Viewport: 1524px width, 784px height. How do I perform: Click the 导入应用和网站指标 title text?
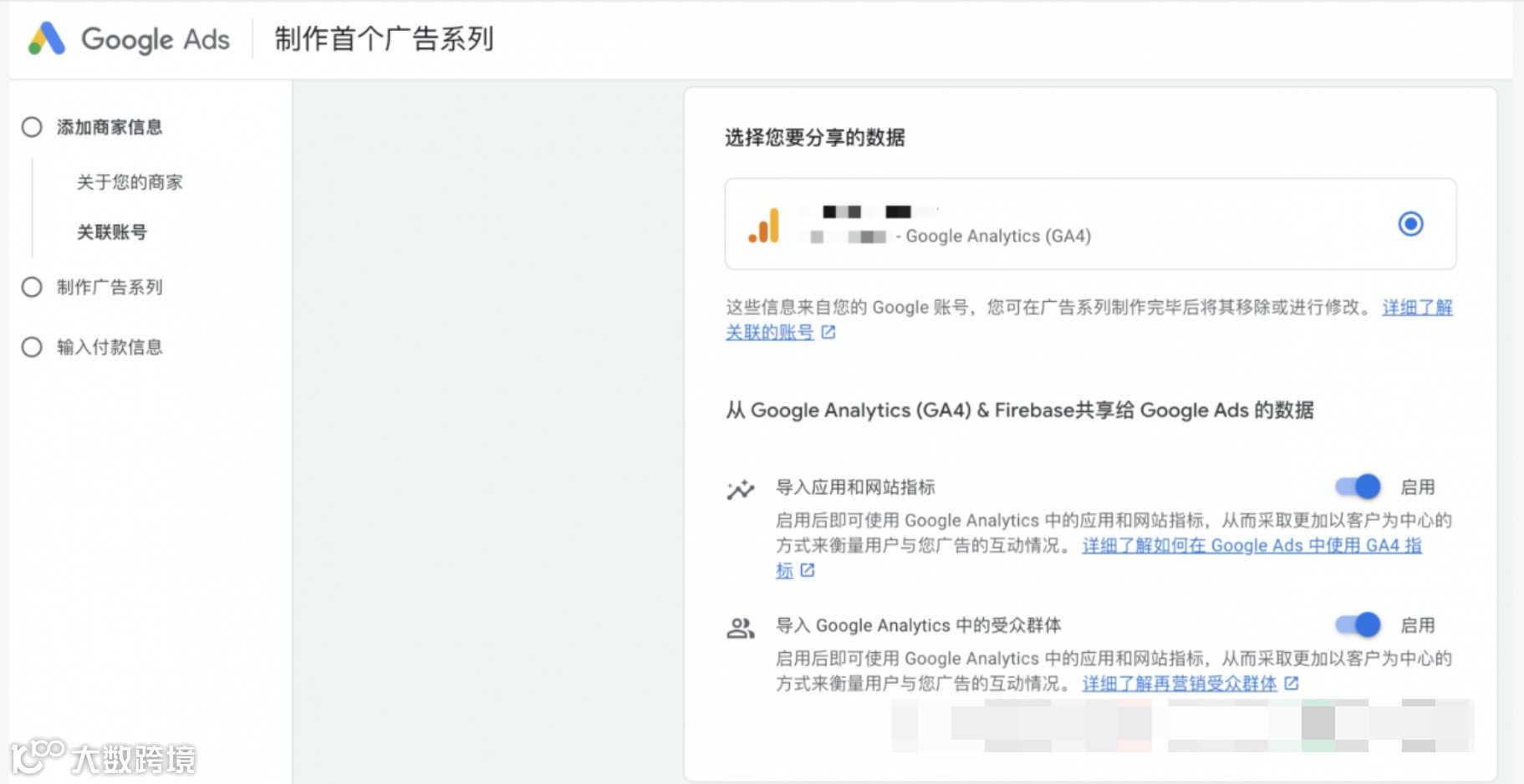click(855, 487)
